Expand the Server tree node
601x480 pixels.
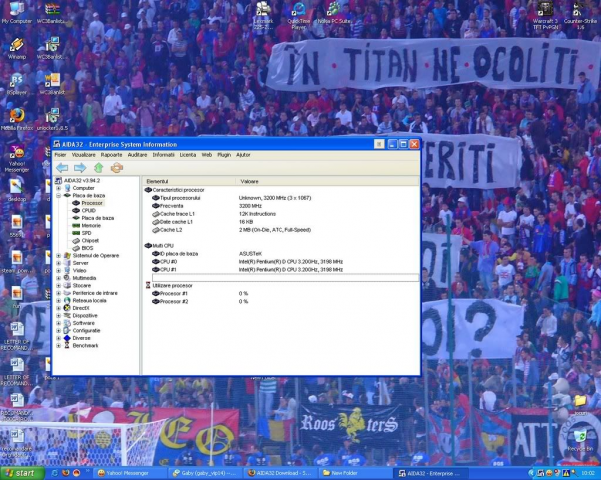(59, 263)
